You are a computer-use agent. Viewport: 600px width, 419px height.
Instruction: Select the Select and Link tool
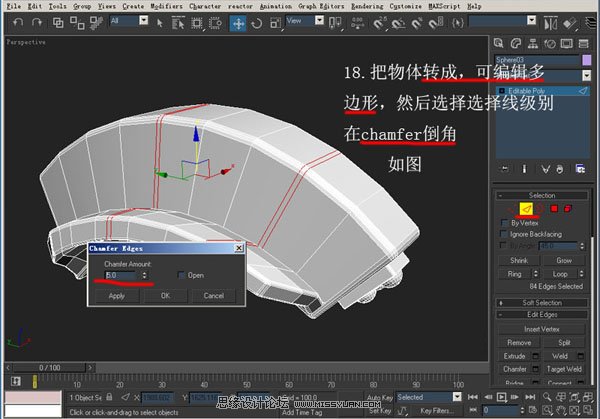tap(58, 23)
